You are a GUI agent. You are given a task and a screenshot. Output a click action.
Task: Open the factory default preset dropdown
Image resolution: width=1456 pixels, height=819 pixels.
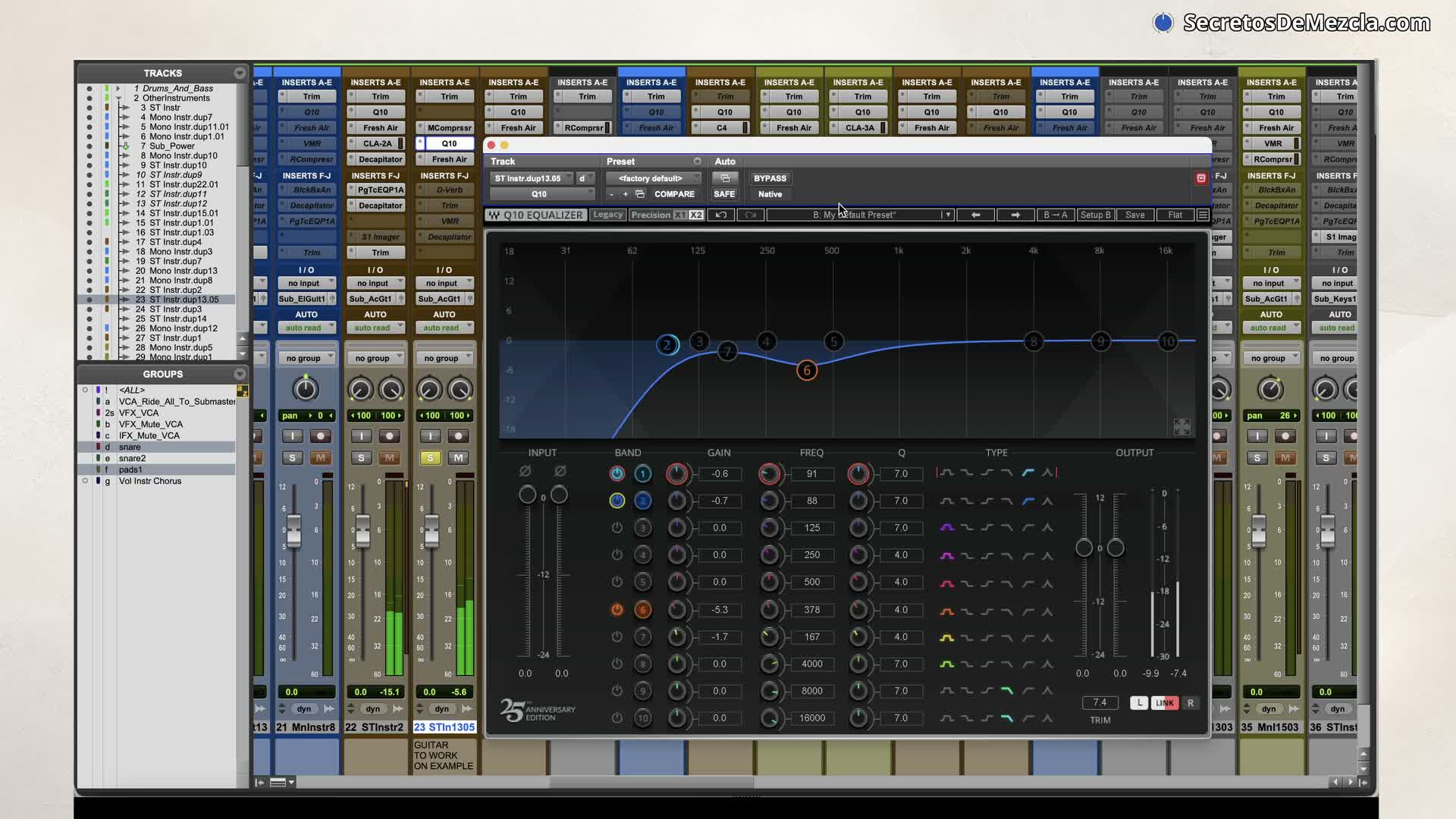coord(654,178)
